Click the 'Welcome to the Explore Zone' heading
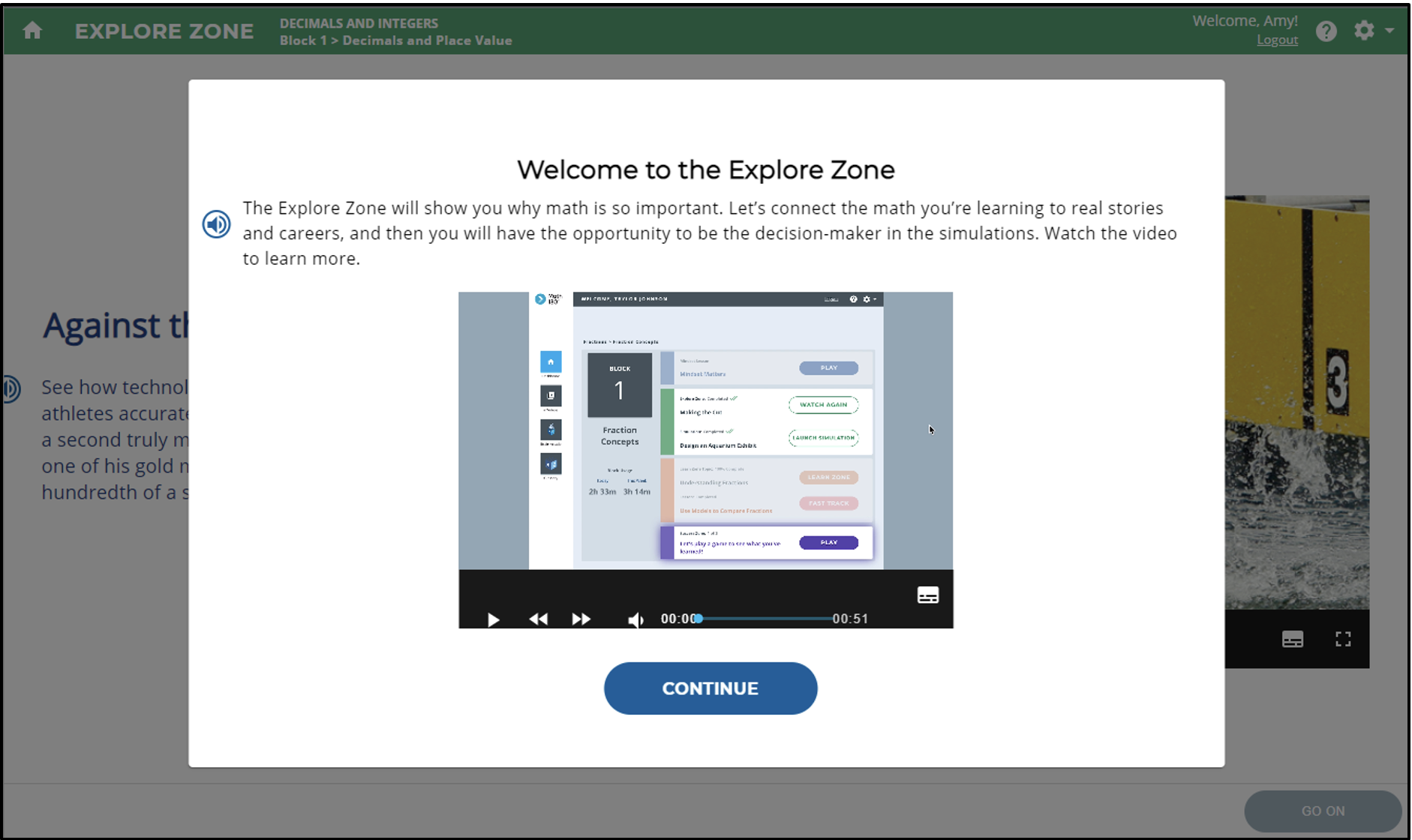 pos(706,169)
